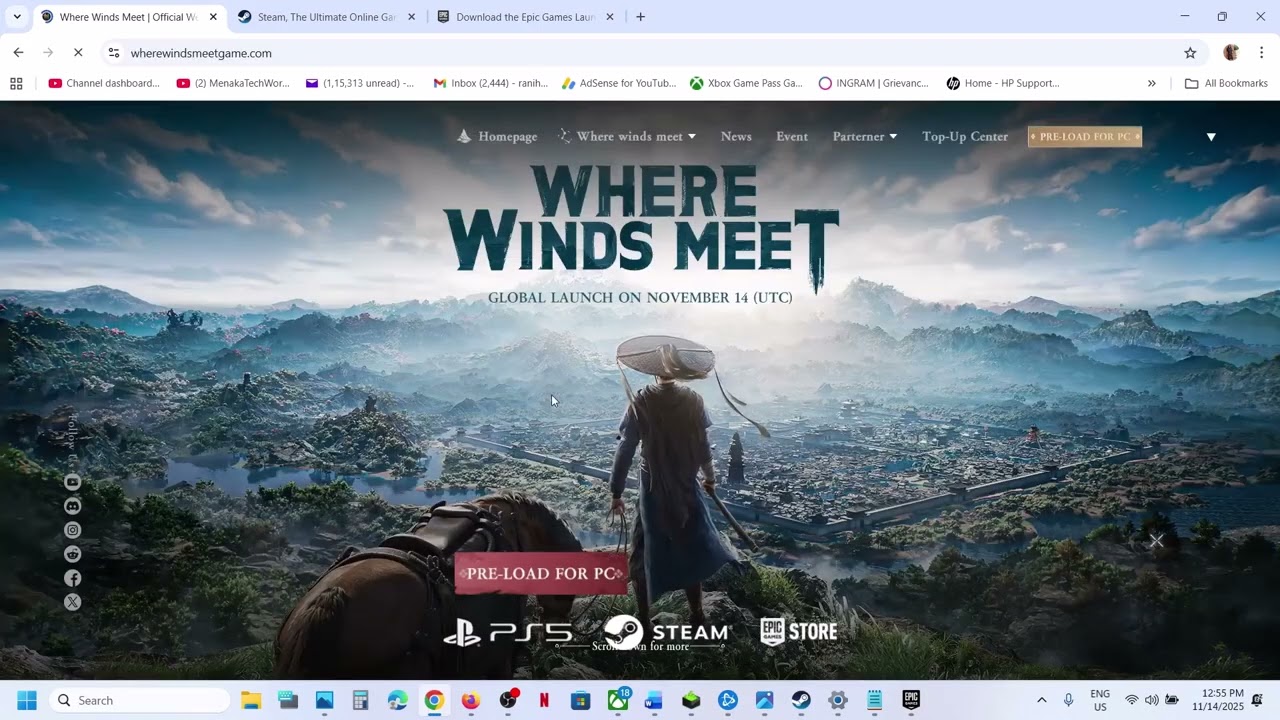Open the Steam app in the taskbar
The width and height of the screenshot is (1280, 720).
(x=801, y=700)
